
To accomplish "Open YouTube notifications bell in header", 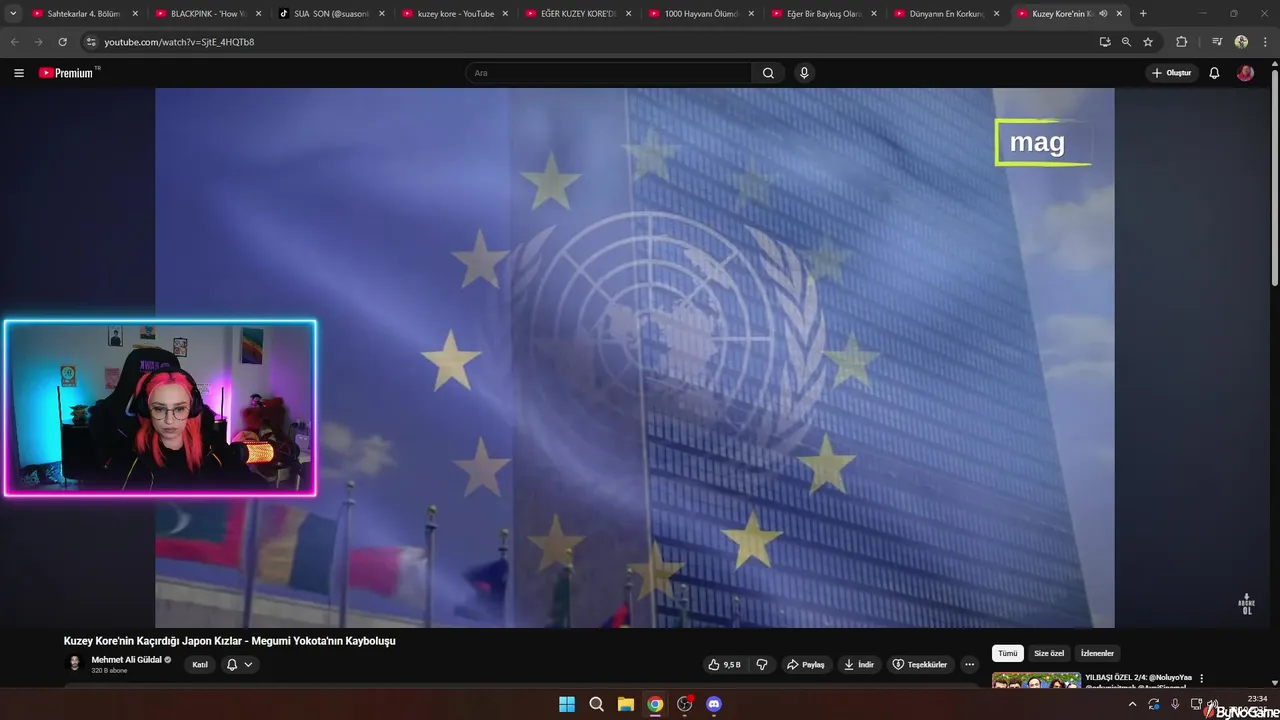I will click(x=1214, y=73).
